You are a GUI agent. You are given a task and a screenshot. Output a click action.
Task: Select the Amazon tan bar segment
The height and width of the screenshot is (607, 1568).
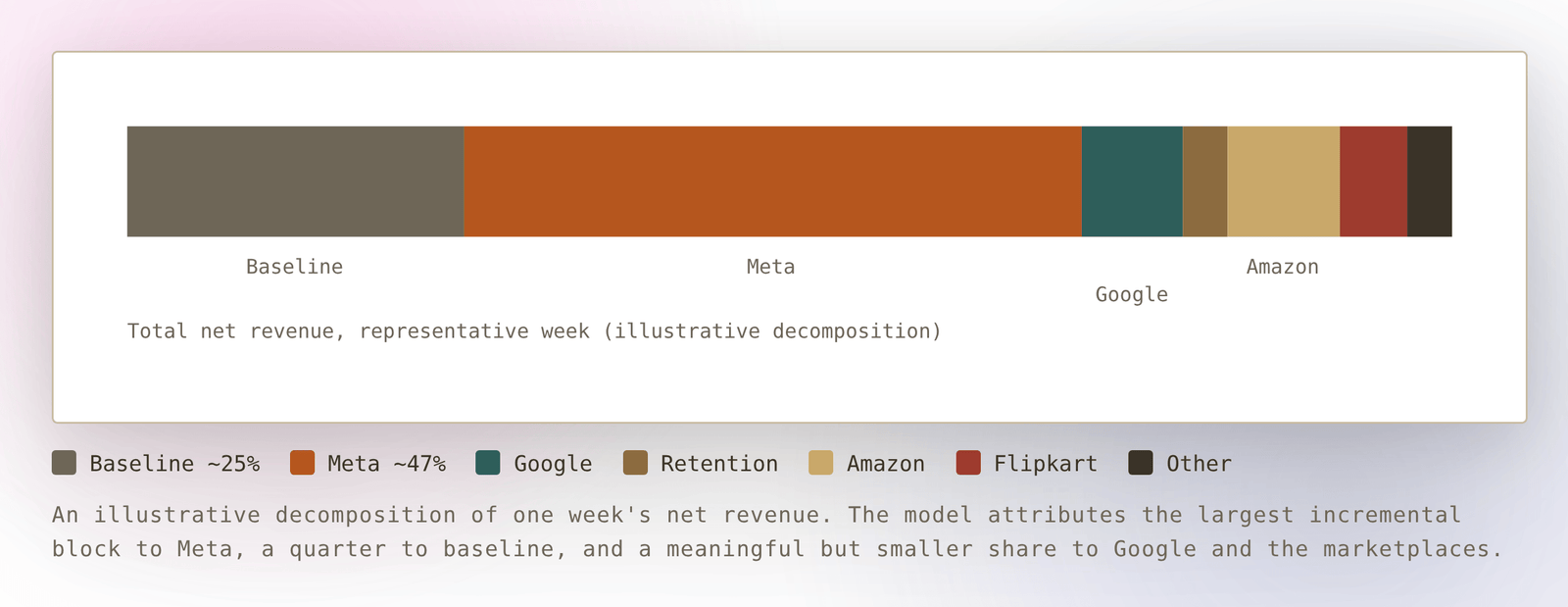pyautogui.click(x=1283, y=181)
